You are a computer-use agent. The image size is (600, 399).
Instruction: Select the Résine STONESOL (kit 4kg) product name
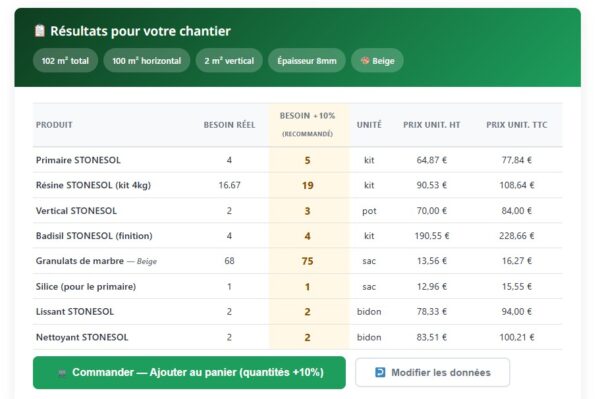[x=93, y=185]
